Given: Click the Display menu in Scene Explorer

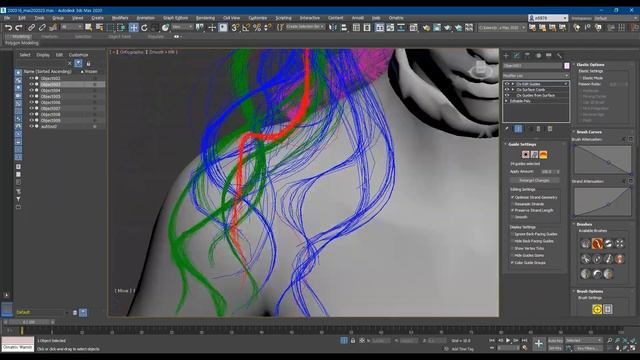Looking at the screenshot, I should pos(43,55).
